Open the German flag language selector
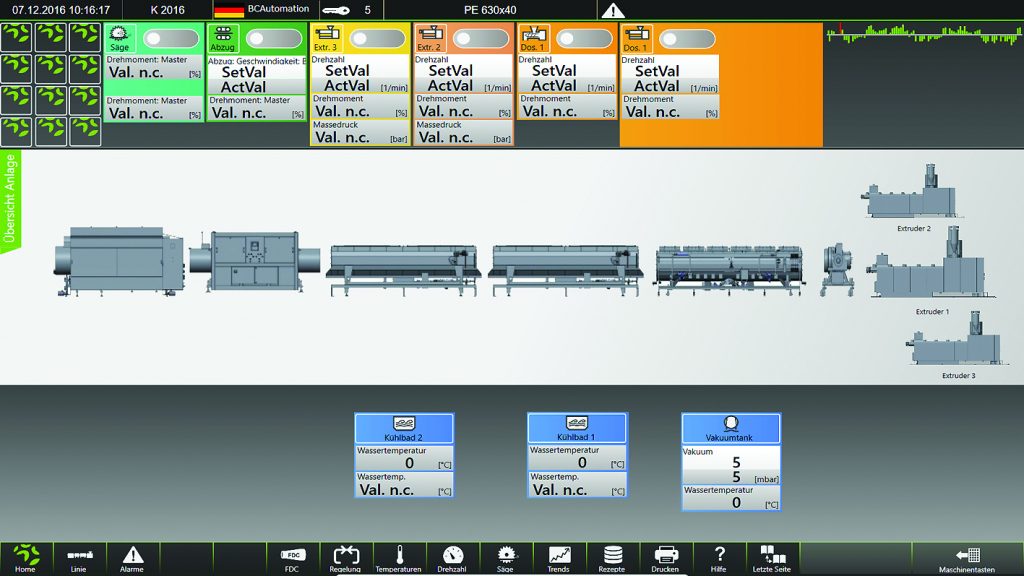The height and width of the screenshot is (576, 1024). (229, 11)
